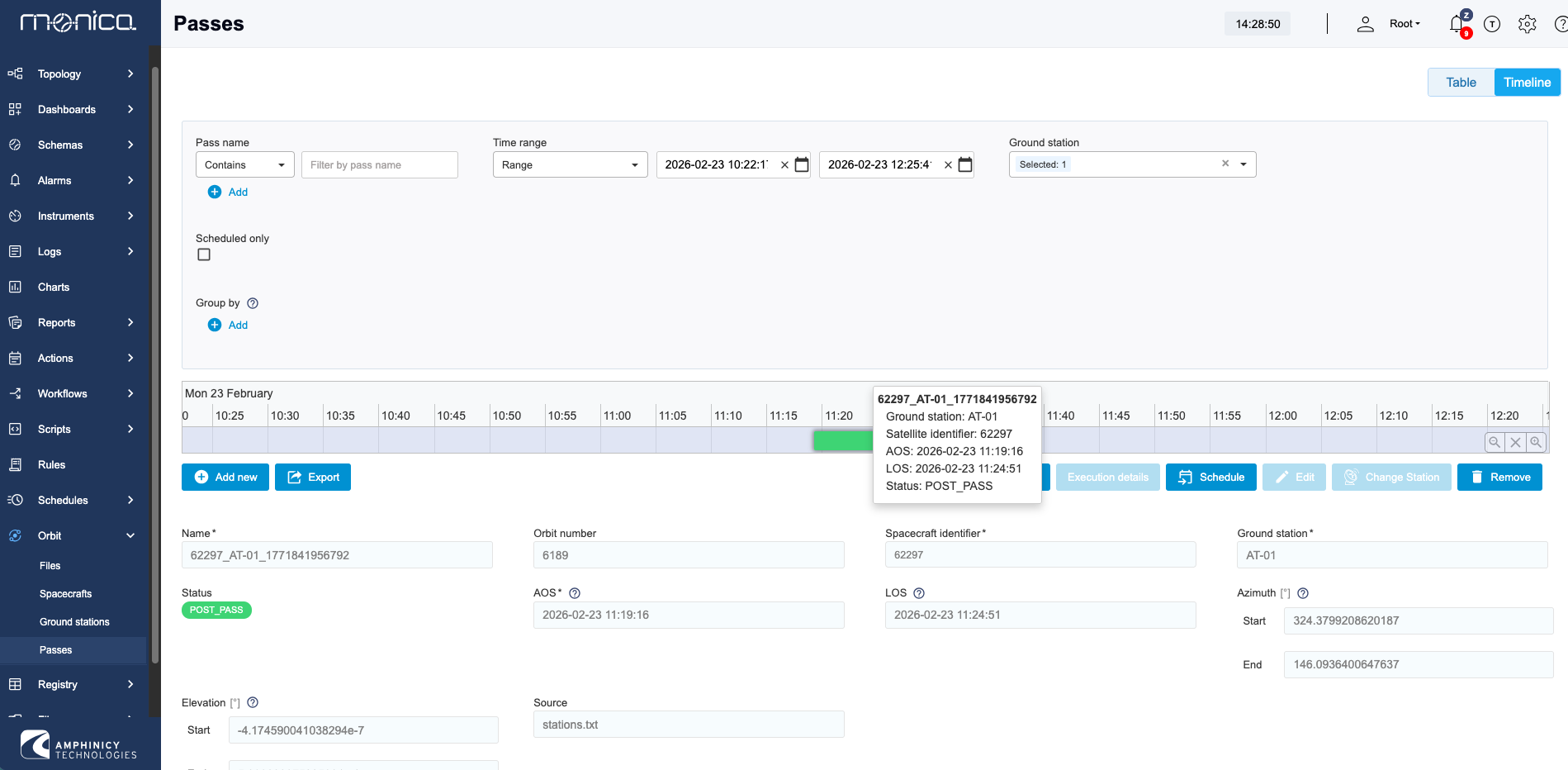This screenshot has width=1568, height=770.
Task: Switch to the Table view tab
Action: (x=1461, y=83)
